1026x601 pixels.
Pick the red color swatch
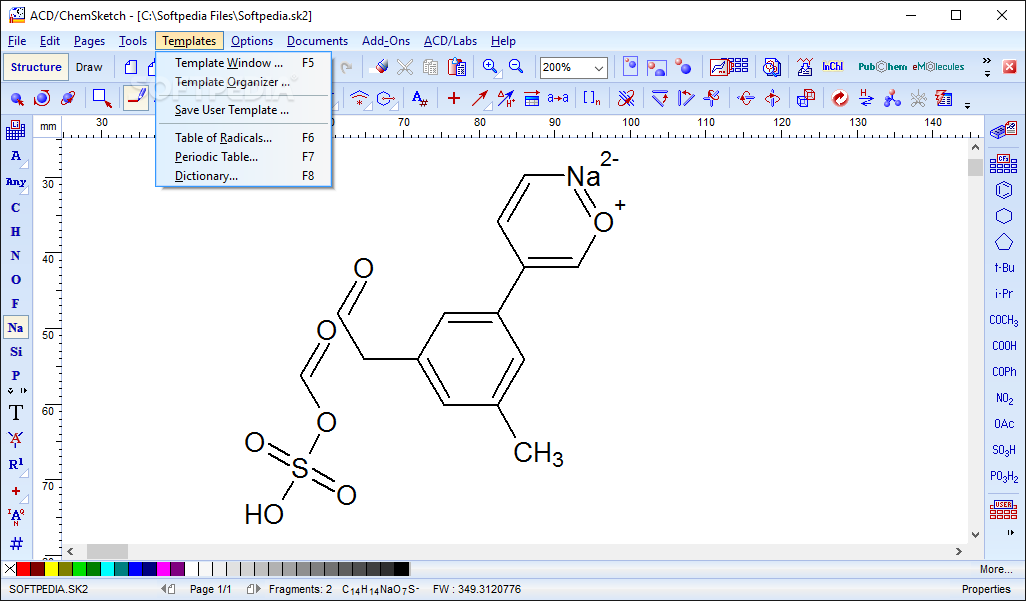(24, 569)
